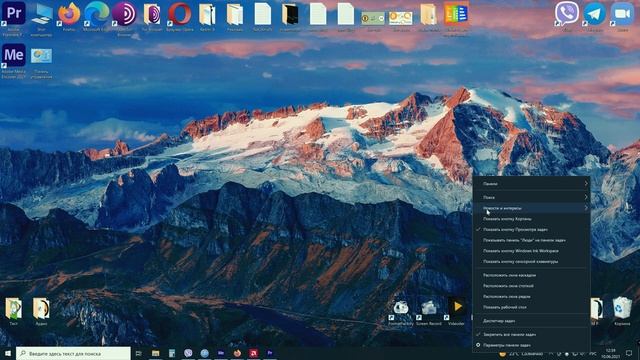
Task: Open the red app icon on the taskbar
Action: [253, 353]
